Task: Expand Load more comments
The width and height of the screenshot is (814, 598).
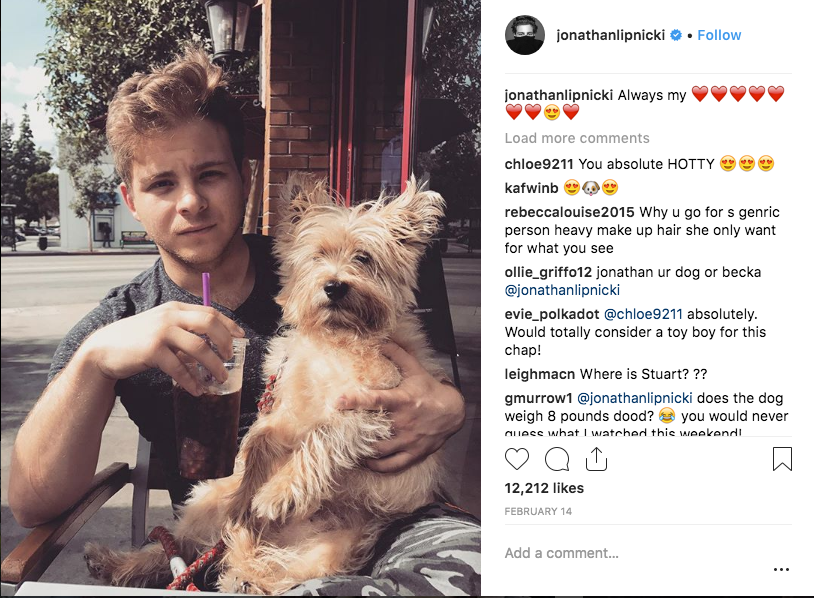Action: (x=577, y=138)
